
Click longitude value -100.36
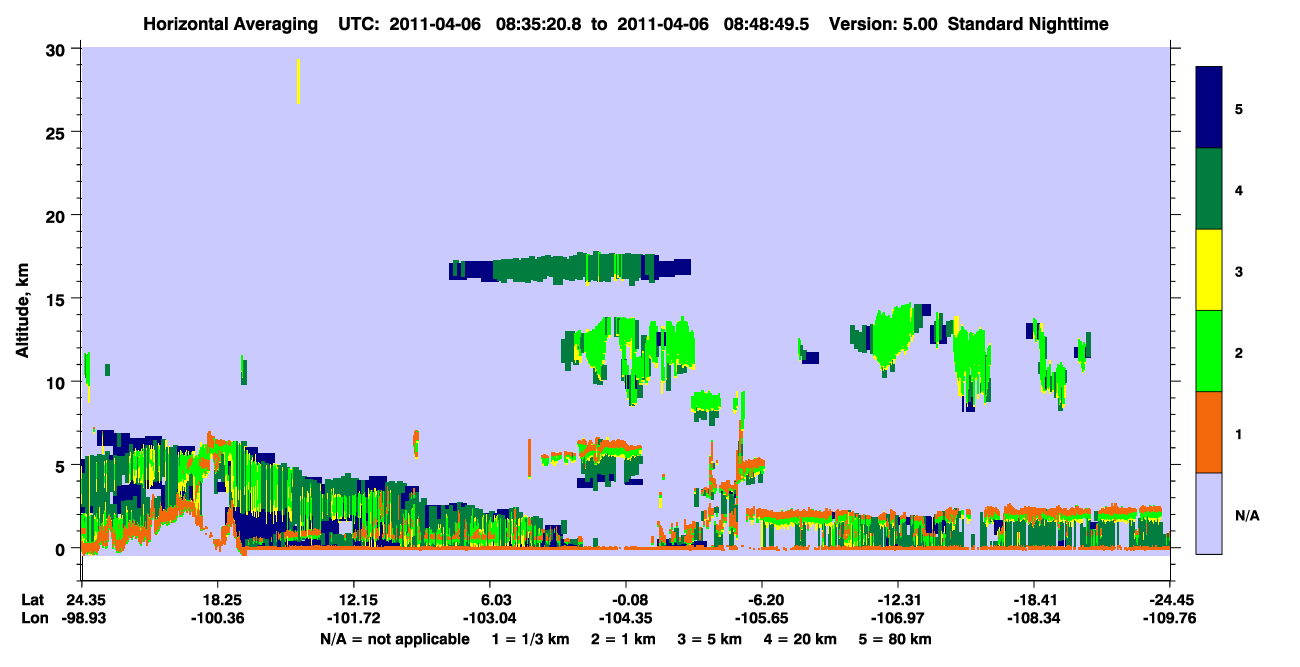pyautogui.click(x=218, y=619)
